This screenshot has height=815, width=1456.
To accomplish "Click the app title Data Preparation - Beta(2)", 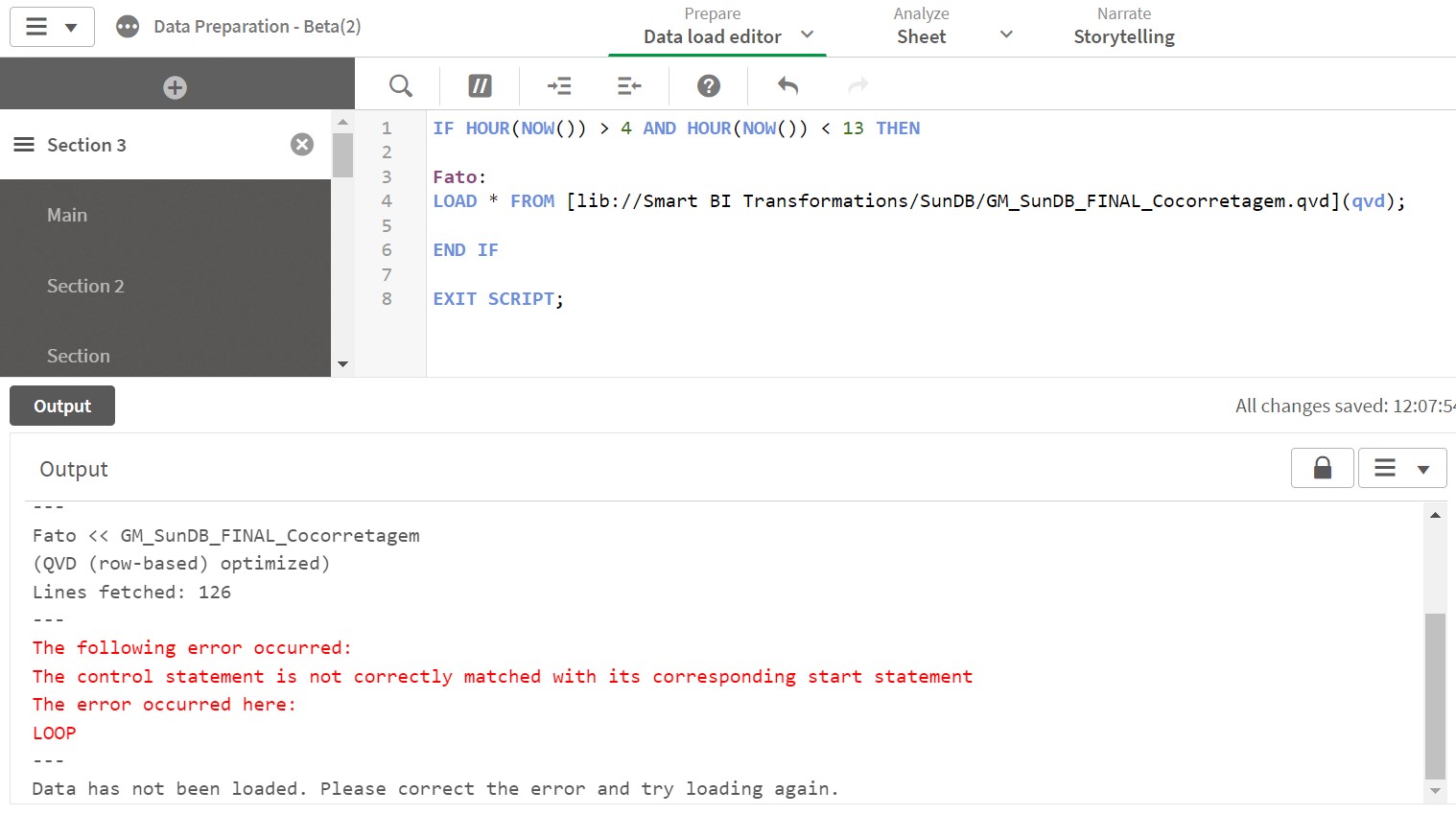I will tap(257, 27).
